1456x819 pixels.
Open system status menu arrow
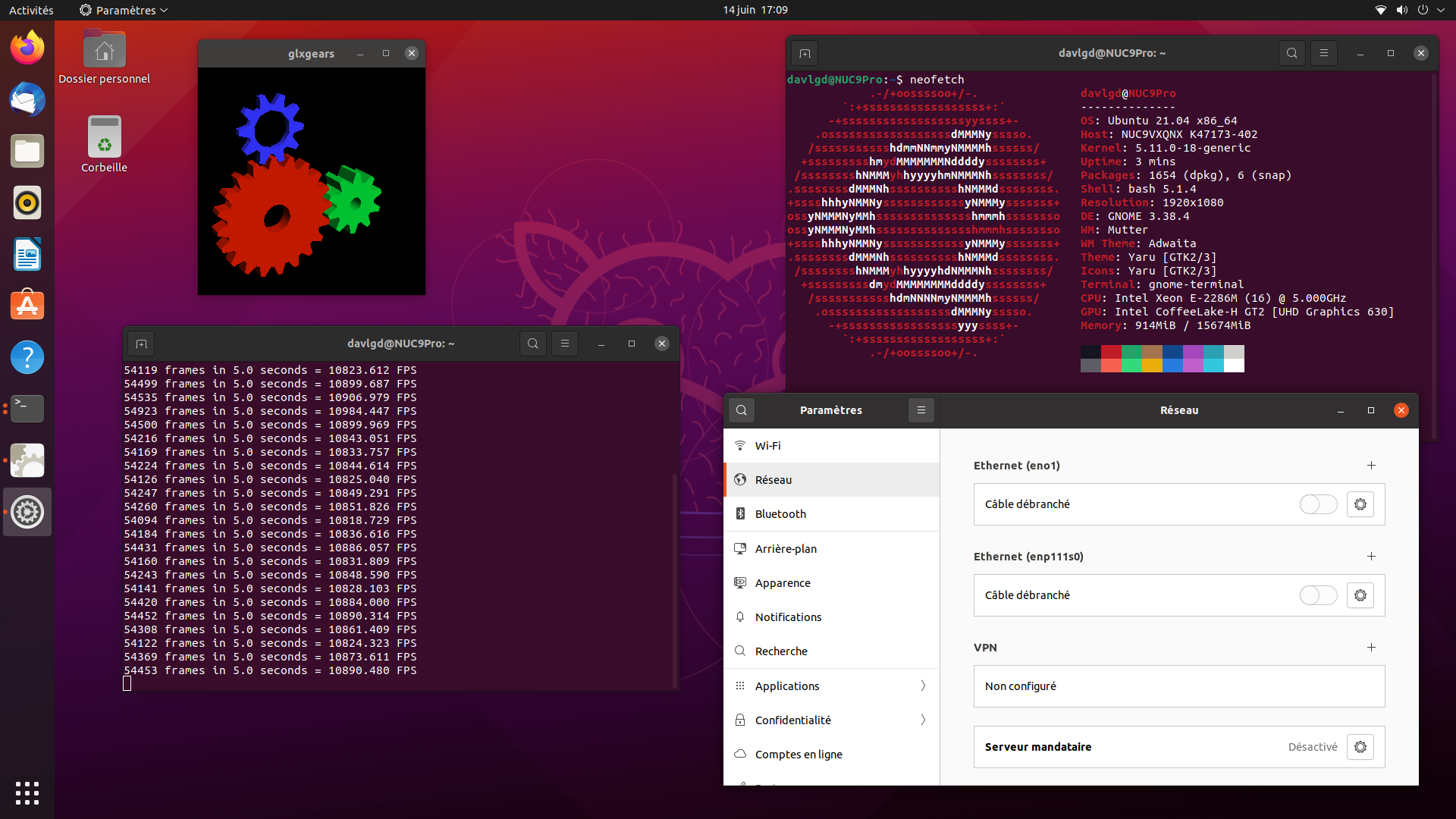(x=1441, y=10)
